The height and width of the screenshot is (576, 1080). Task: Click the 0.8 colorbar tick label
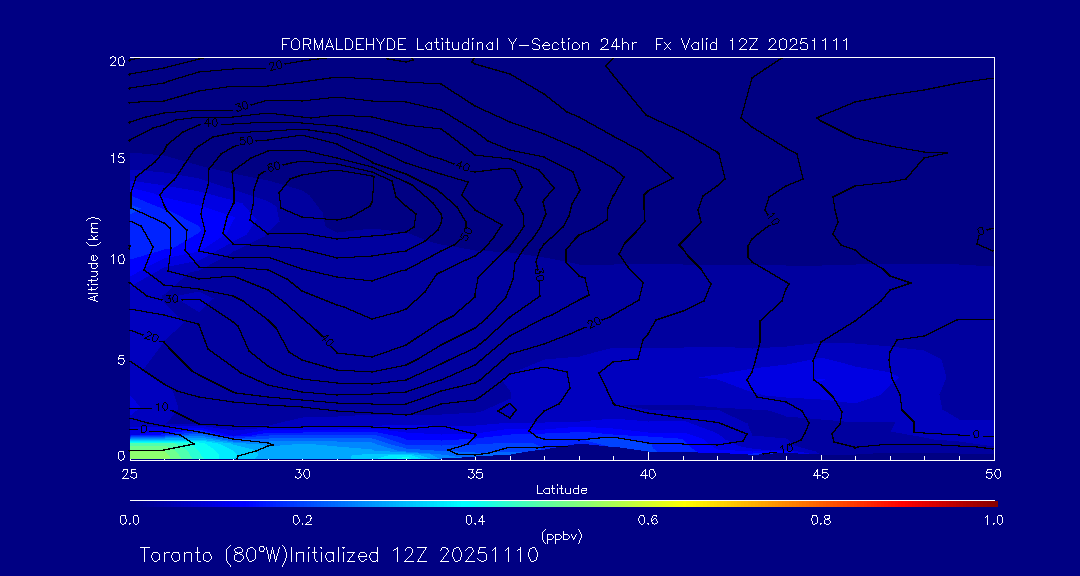click(821, 520)
